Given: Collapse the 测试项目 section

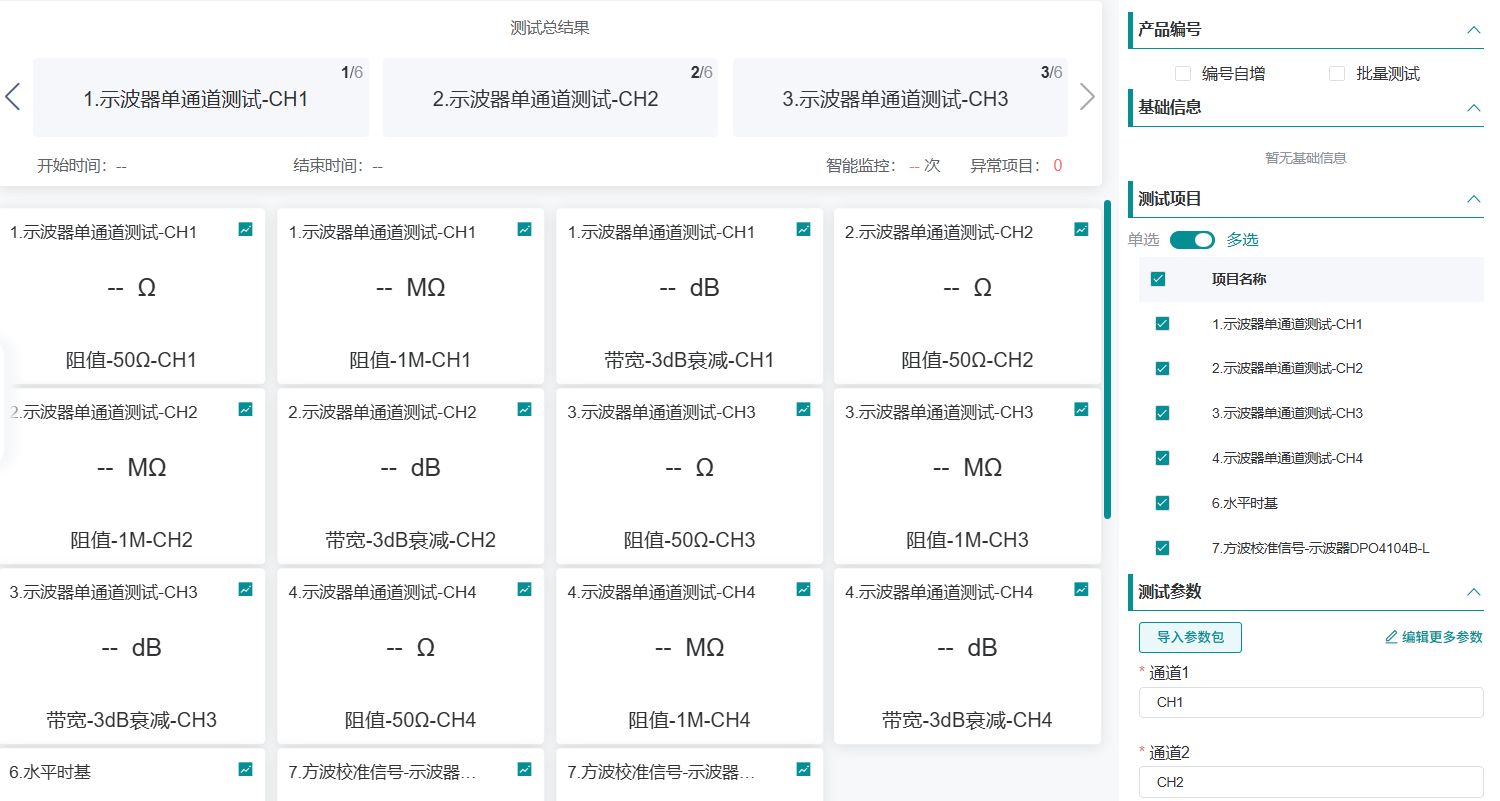Looking at the screenshot, I should (x=1473, y=199).
